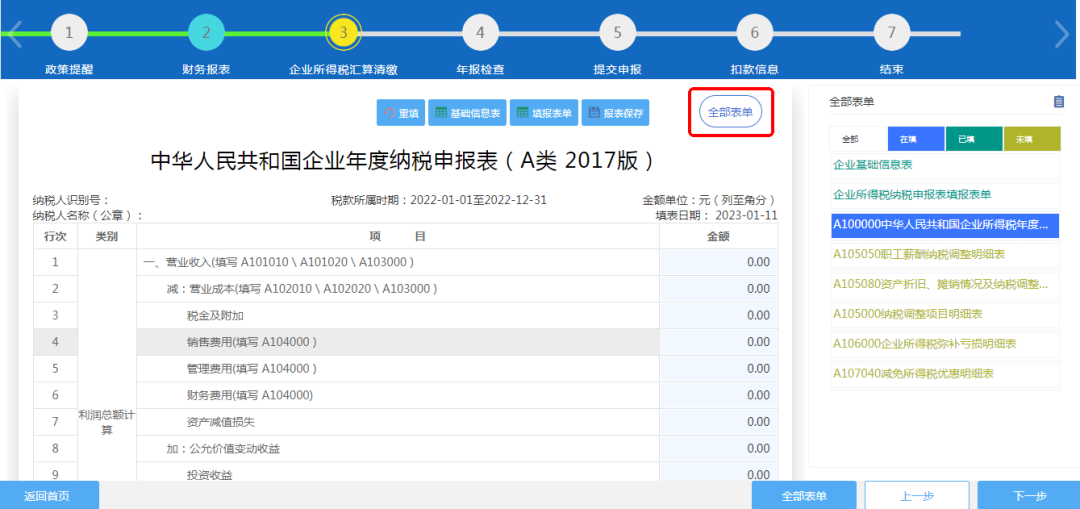
Task: Click 下一步 to proceed
Action: tap(1028, 495)
